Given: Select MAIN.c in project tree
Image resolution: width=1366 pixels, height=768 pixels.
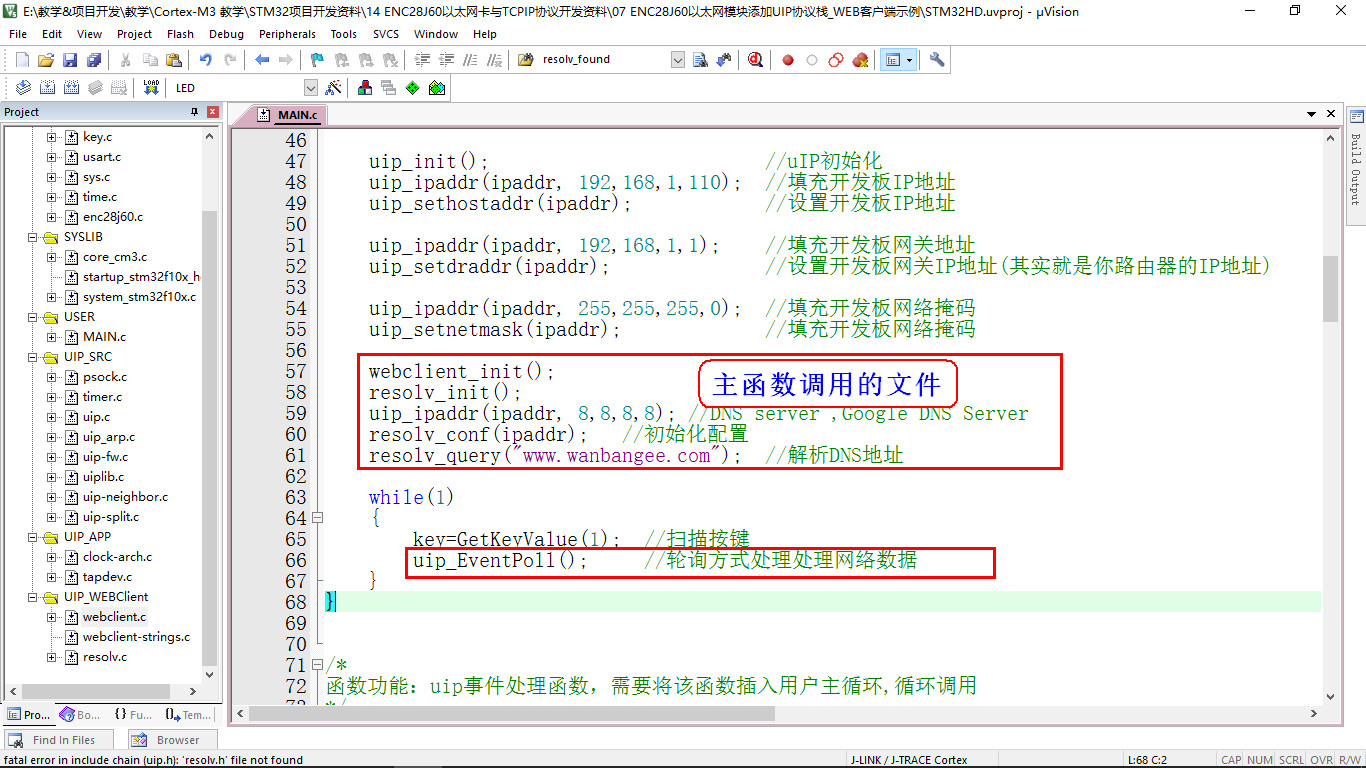Looking at the screenshot, I should 104,337.
